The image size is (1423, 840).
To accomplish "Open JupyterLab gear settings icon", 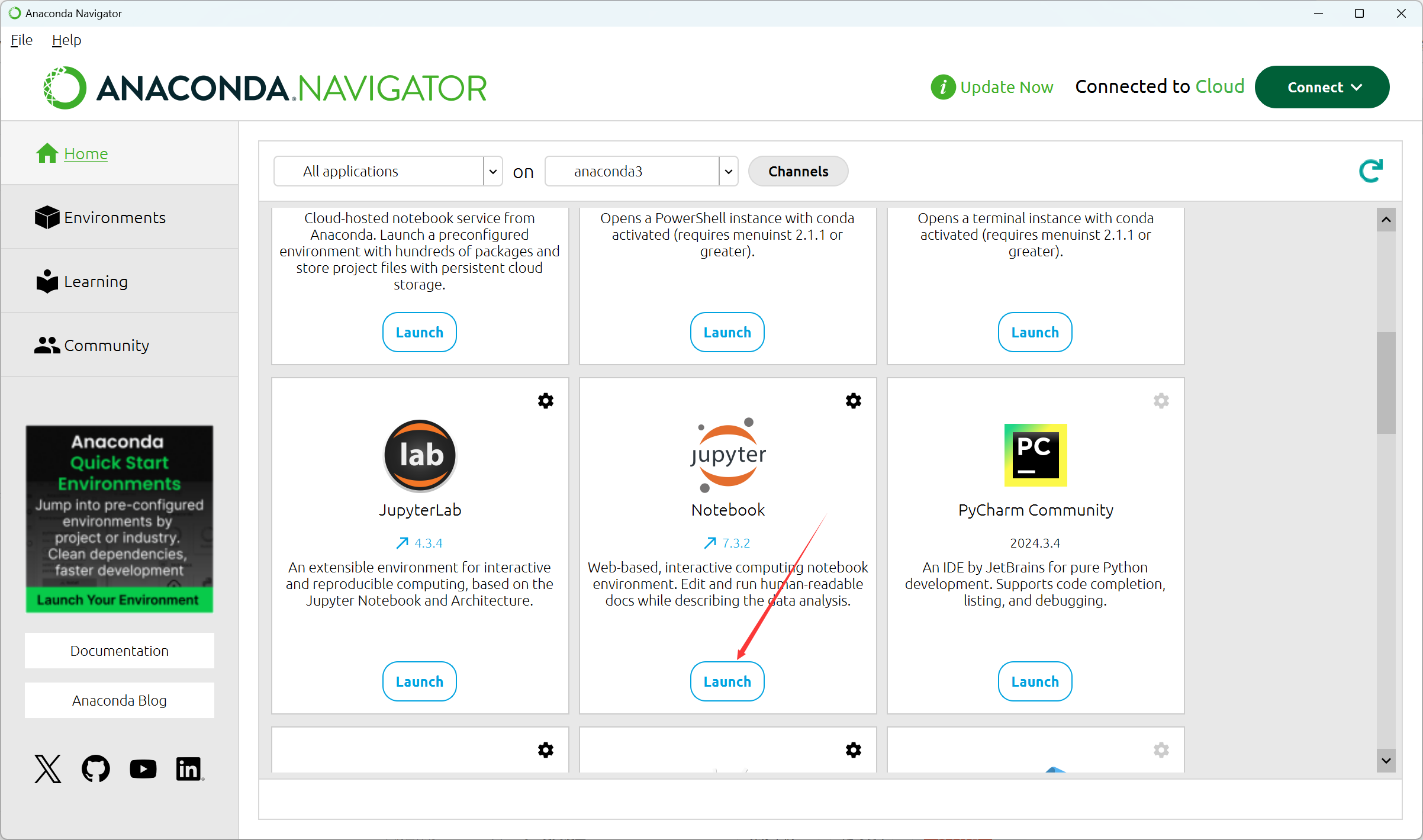I will coord(545,401).
